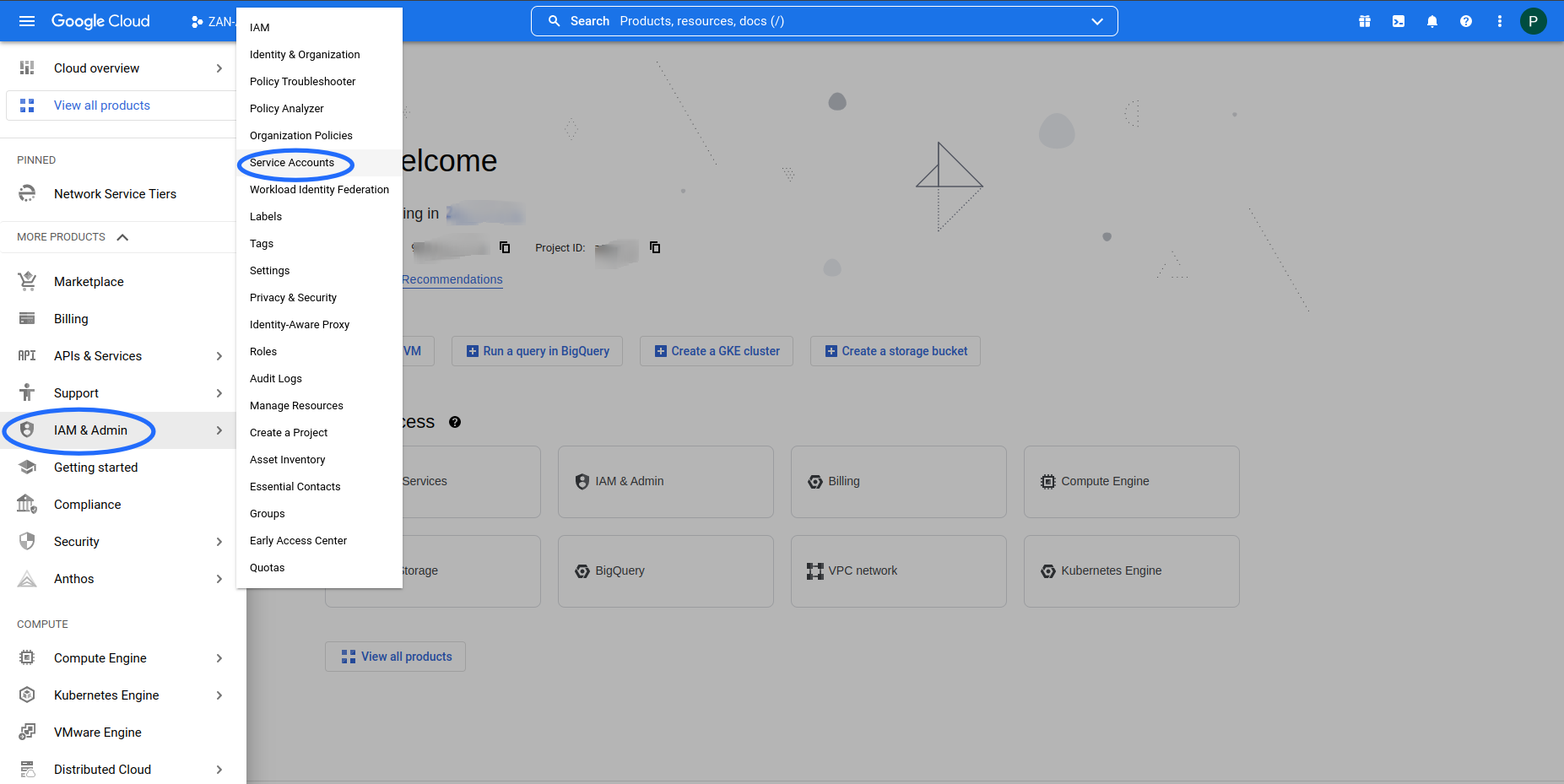Open the BigQuery quick access card

[x=666, y=571]
